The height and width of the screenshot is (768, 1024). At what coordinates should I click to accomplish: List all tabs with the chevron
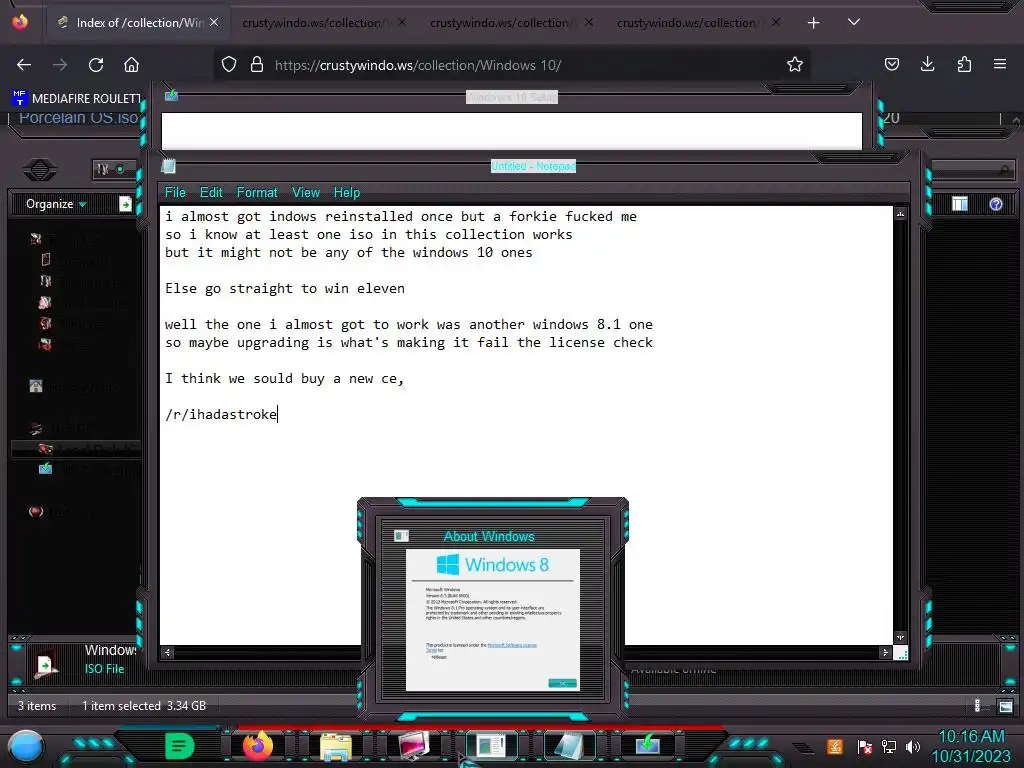coord(854,22)
